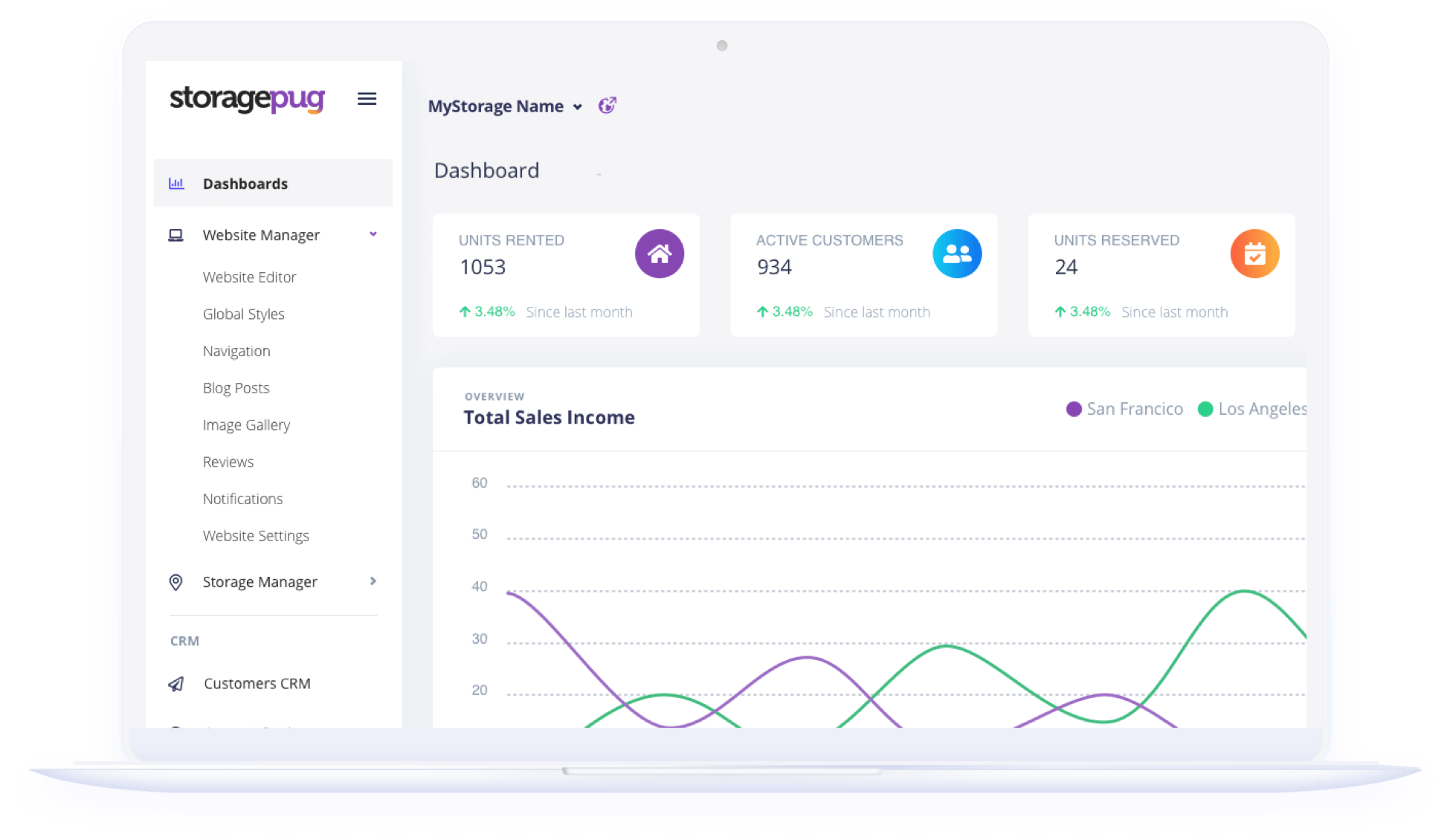This screenshot has height=840, width=1450.
Task: Click the StoragePug logo
Action: (247, 99)
